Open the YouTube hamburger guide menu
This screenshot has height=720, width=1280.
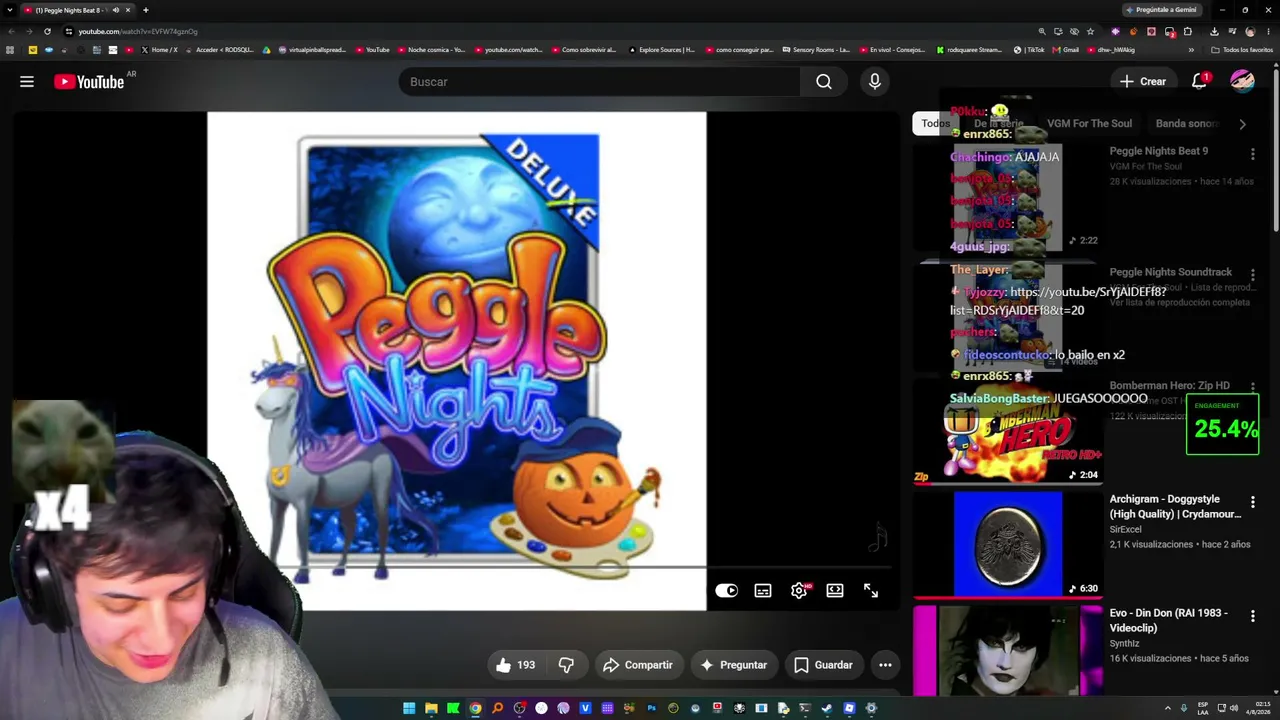click(27, 82)
